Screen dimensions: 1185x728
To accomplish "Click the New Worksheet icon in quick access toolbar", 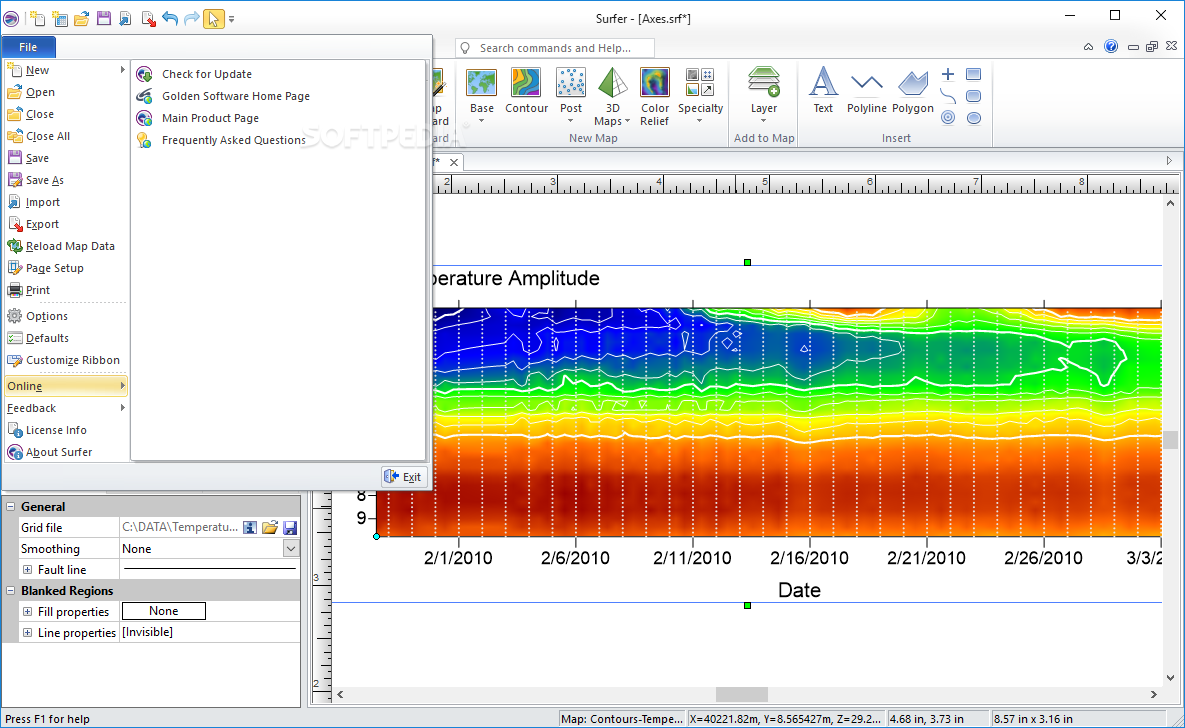I will [x=59, y=19].
